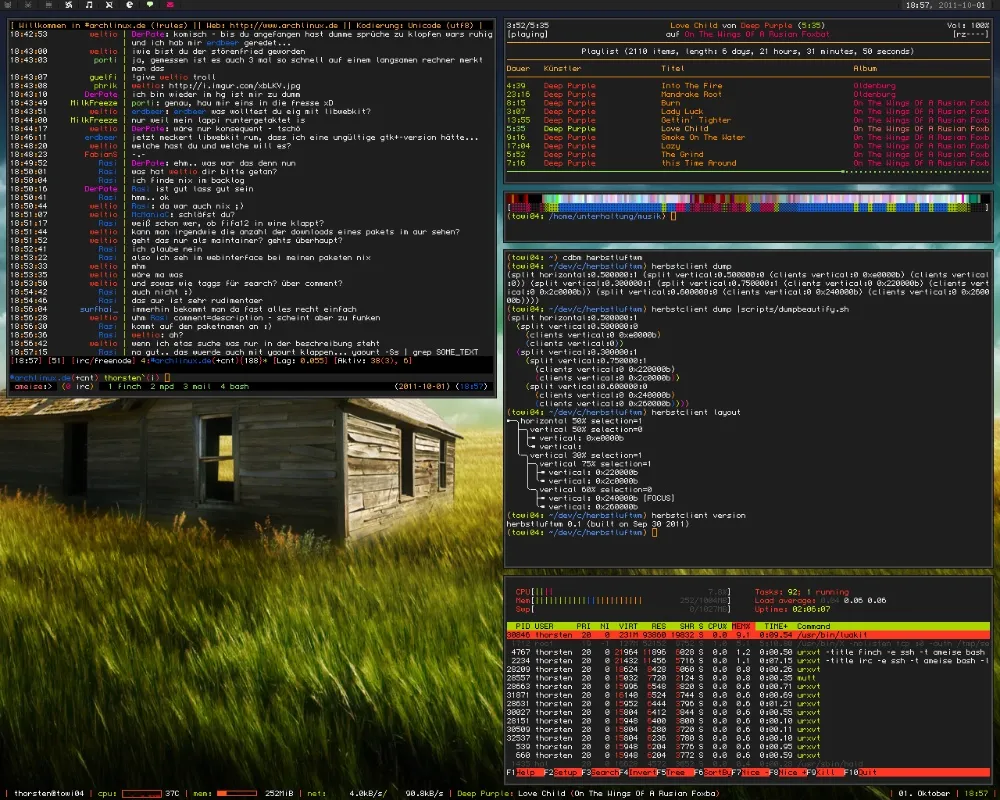Open the music note icon in the system tray
The height and width of the screenshot is (800, 1000).
[x=89, y=5]
